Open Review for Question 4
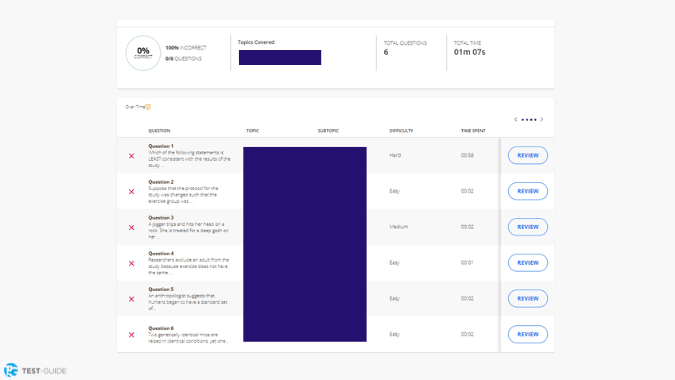This screenshot has width=675, height=380. (528, 263)
